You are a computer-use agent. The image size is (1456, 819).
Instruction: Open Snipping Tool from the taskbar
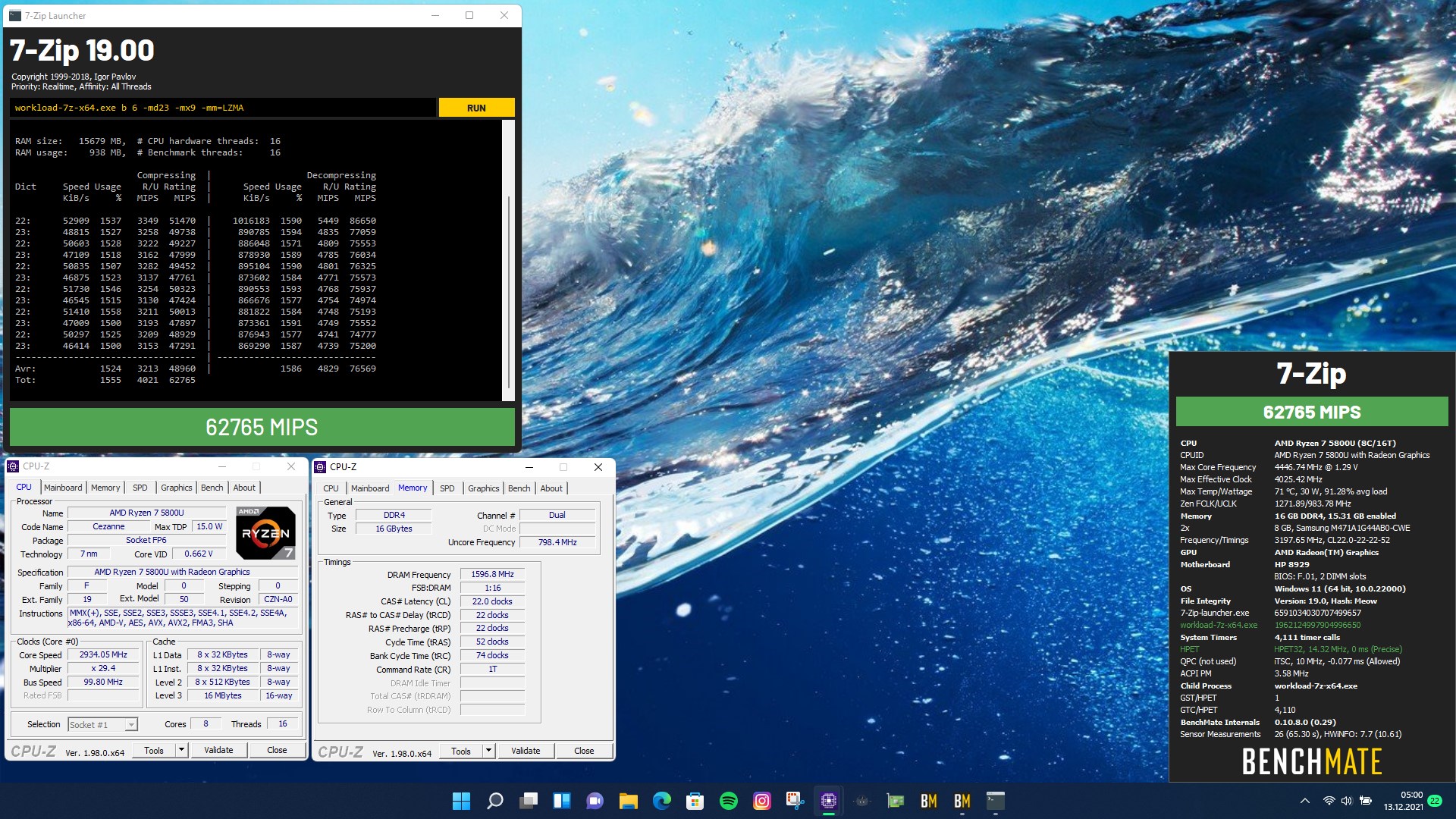click(795, 801)
